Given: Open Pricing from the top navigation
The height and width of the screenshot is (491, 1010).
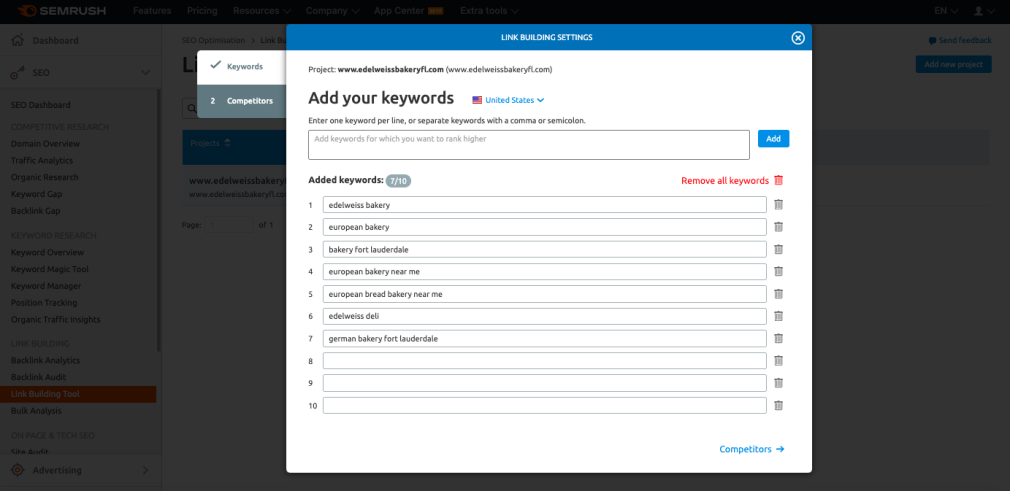Looking at the screenshot, I should point(202,11).
